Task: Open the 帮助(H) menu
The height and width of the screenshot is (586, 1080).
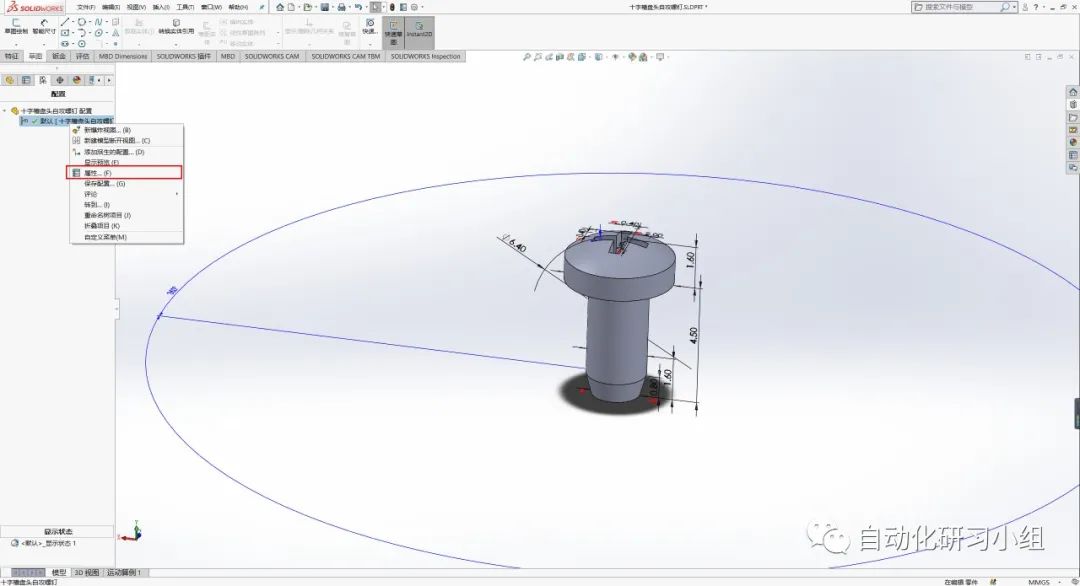Action: click(x=238, y=7)
